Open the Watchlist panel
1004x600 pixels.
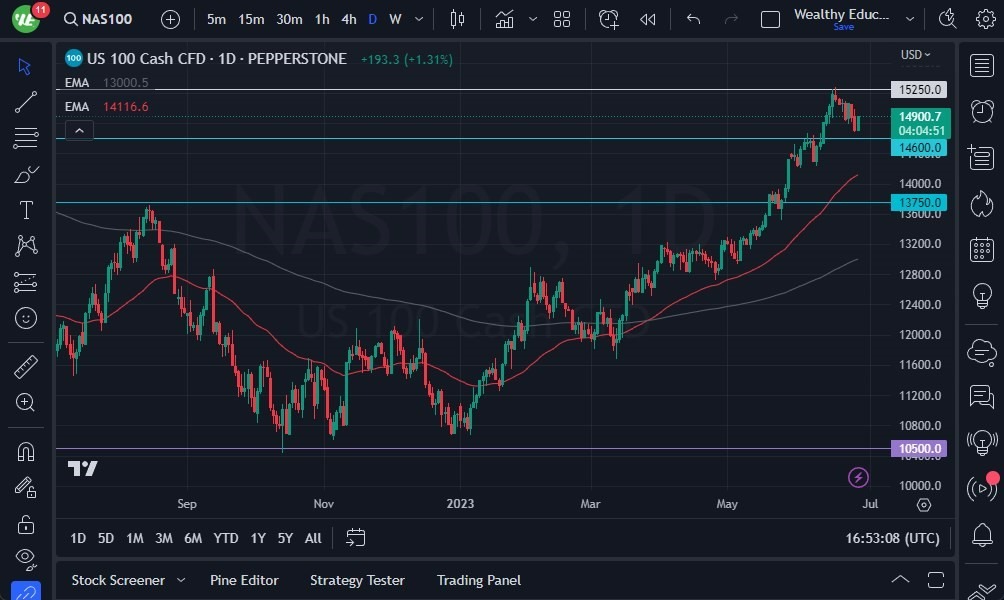pos(981,65)
